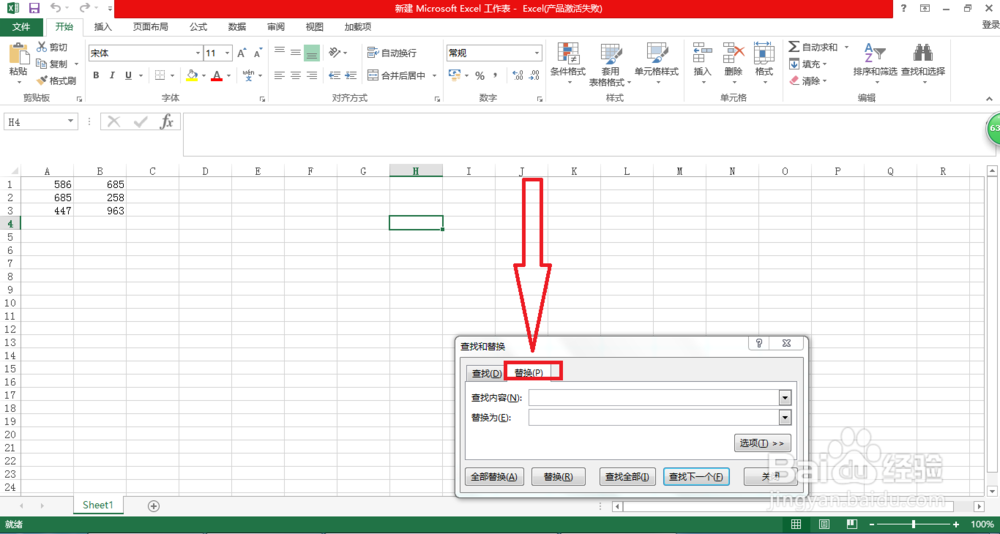Select the Replace (替换) tab in dialog
Screen dimensions: 1000x534
(529, 373)
